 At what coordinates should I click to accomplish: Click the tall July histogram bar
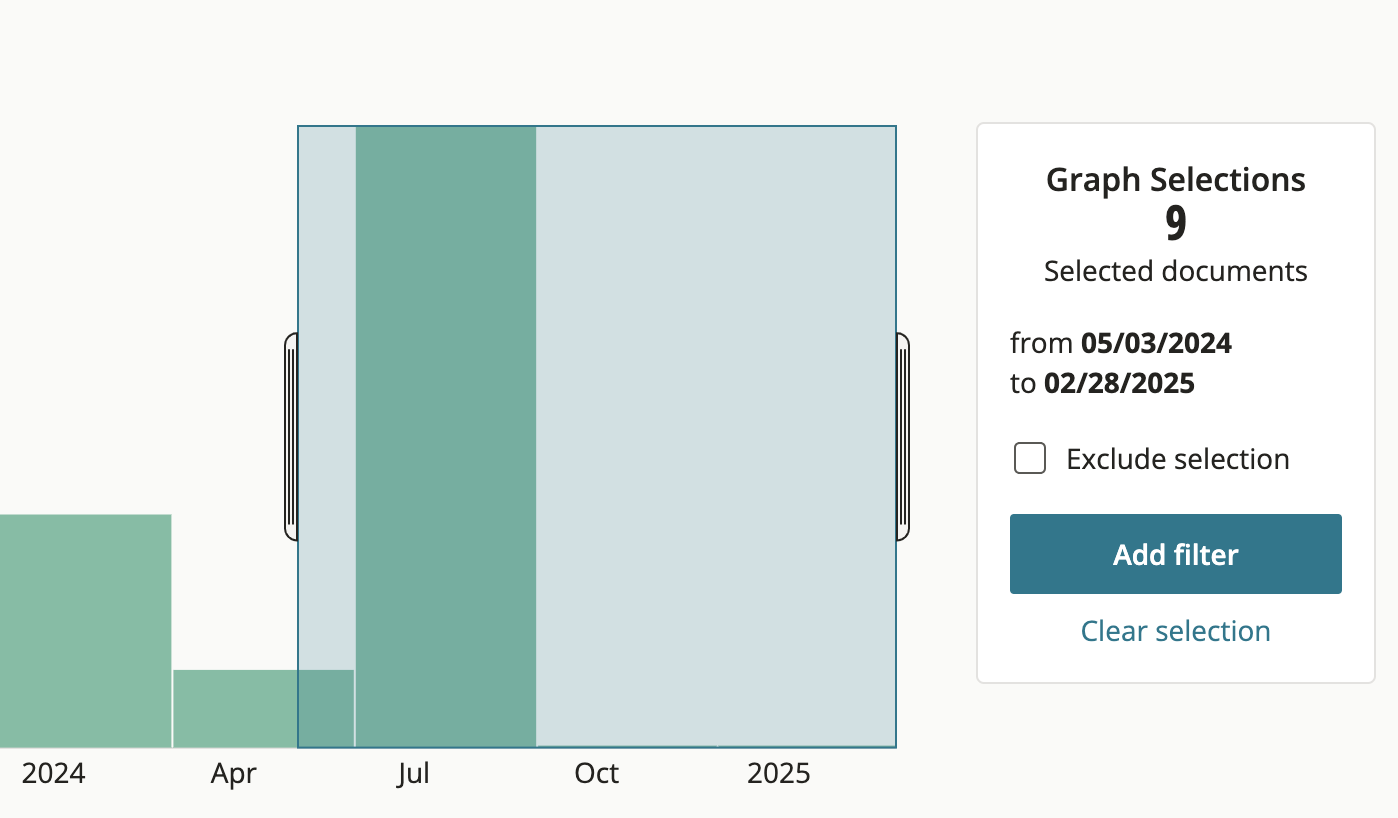(446, 437)
